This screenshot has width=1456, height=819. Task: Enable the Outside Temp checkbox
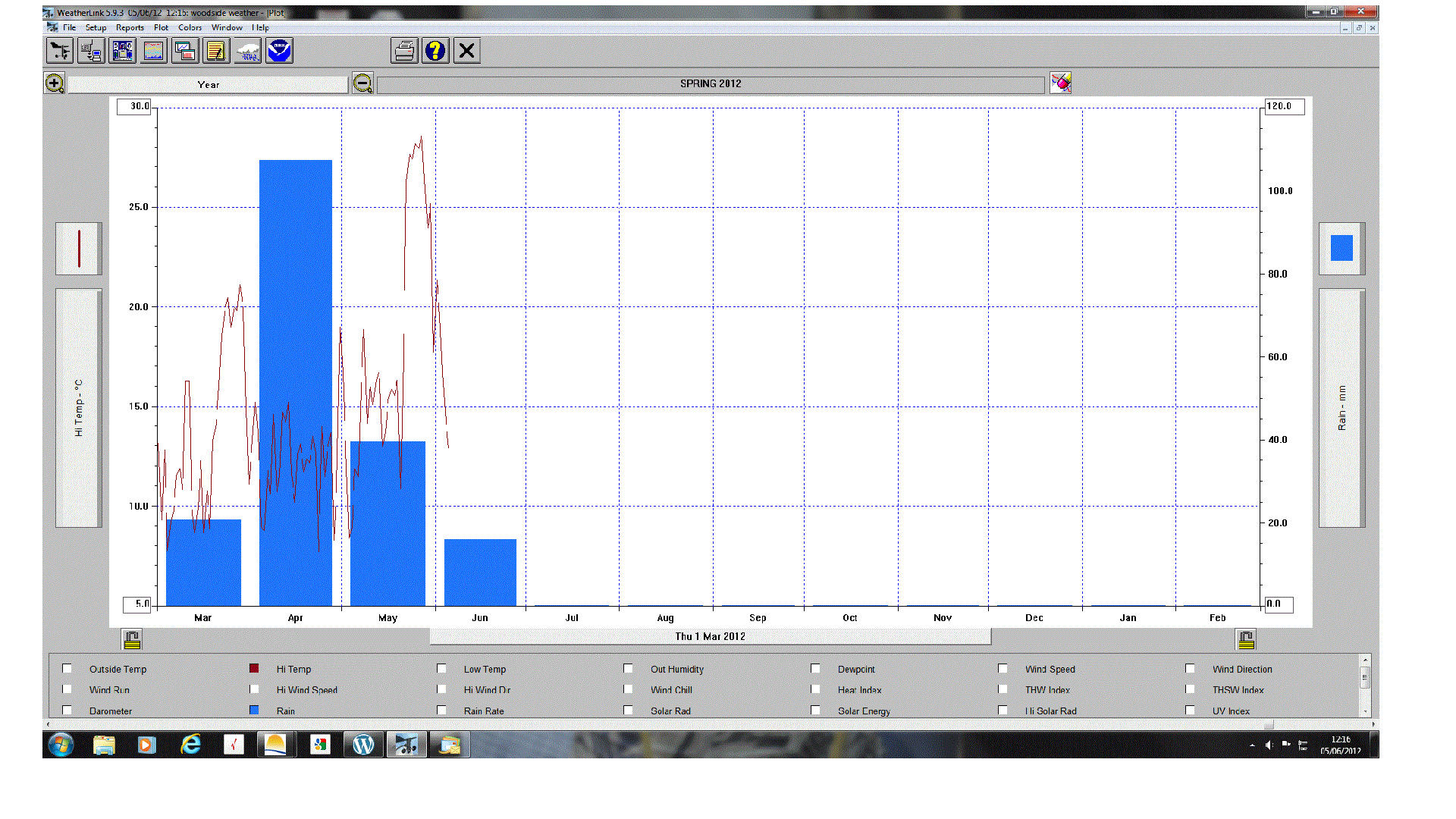pyautogui.click(x=67, y=669)
